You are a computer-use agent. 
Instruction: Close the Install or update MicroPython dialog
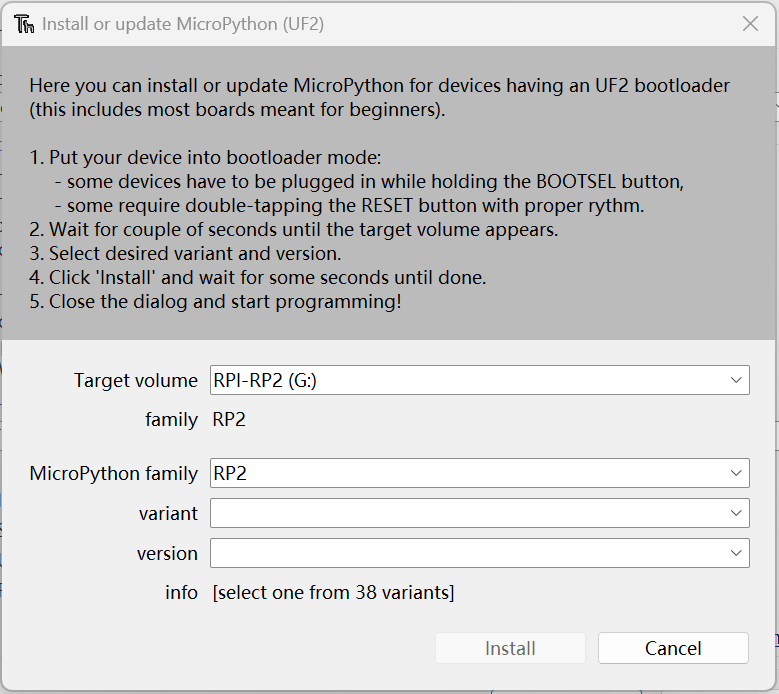click(x=750, y=23)
